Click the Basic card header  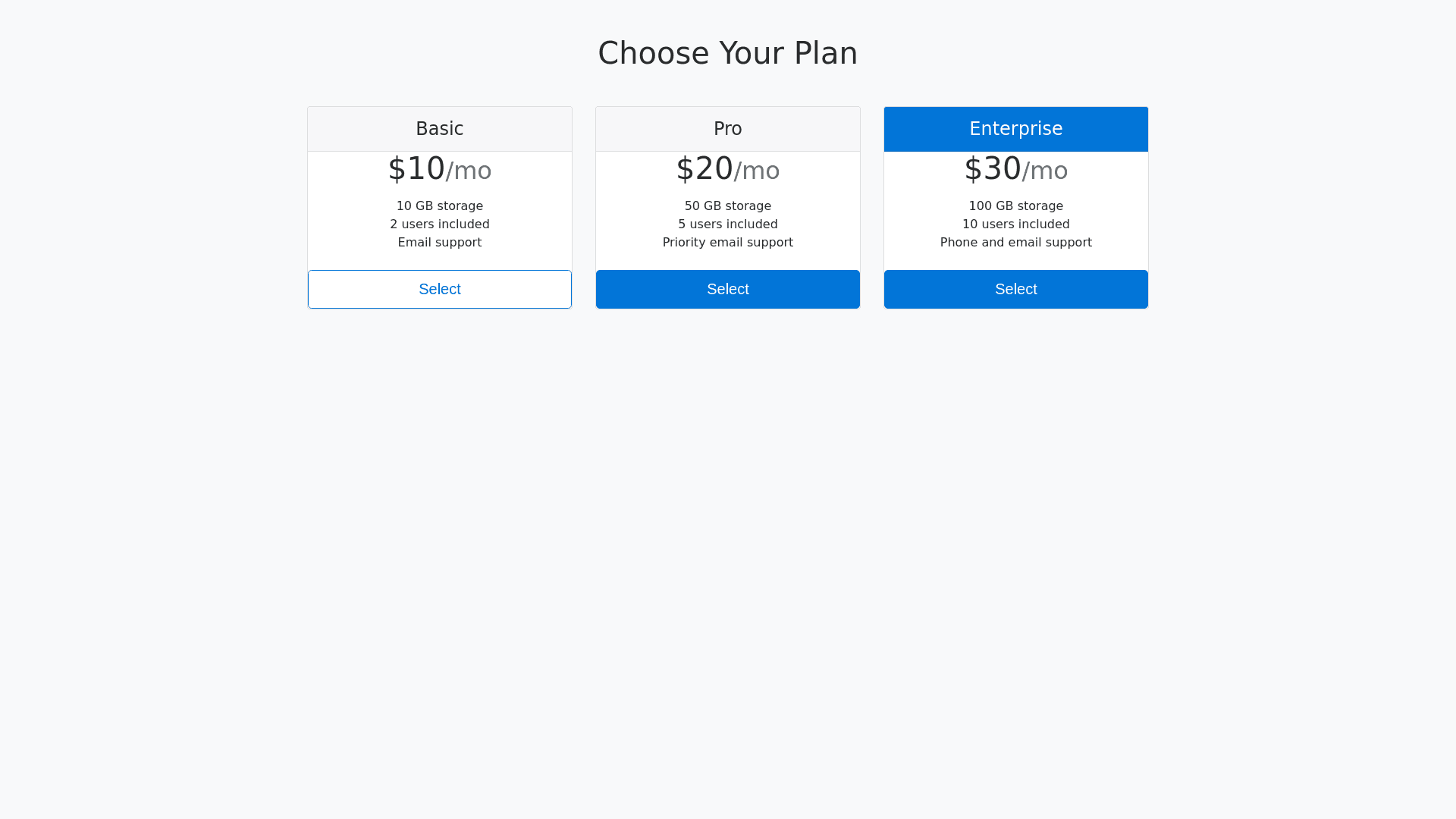(x=440, y=129)
